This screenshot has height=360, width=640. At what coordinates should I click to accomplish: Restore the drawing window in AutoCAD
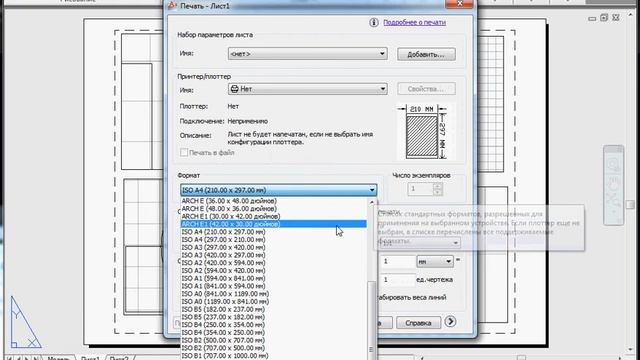click(x=604, y=18)
